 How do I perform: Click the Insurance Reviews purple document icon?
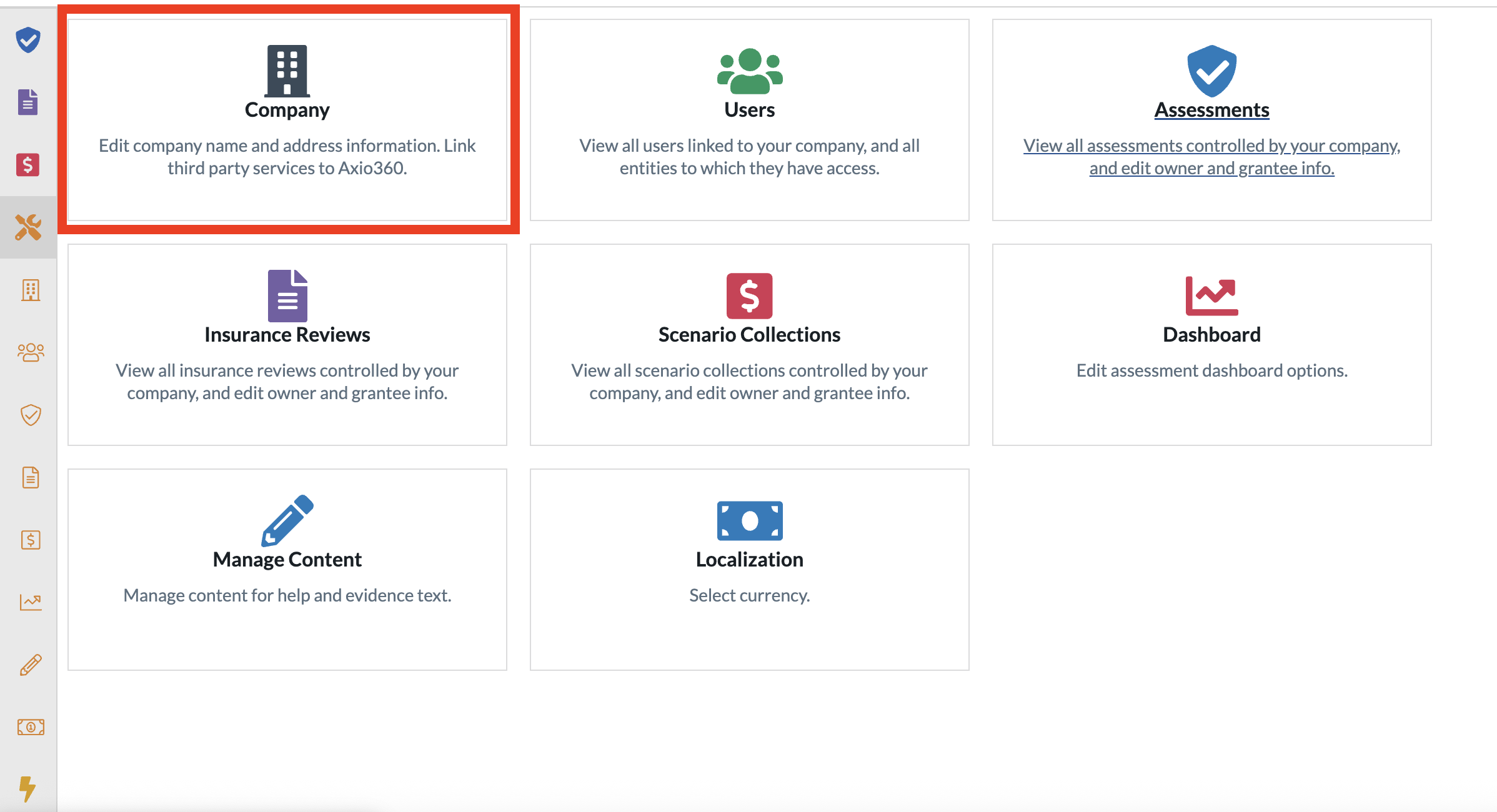[x=287, y=295]
